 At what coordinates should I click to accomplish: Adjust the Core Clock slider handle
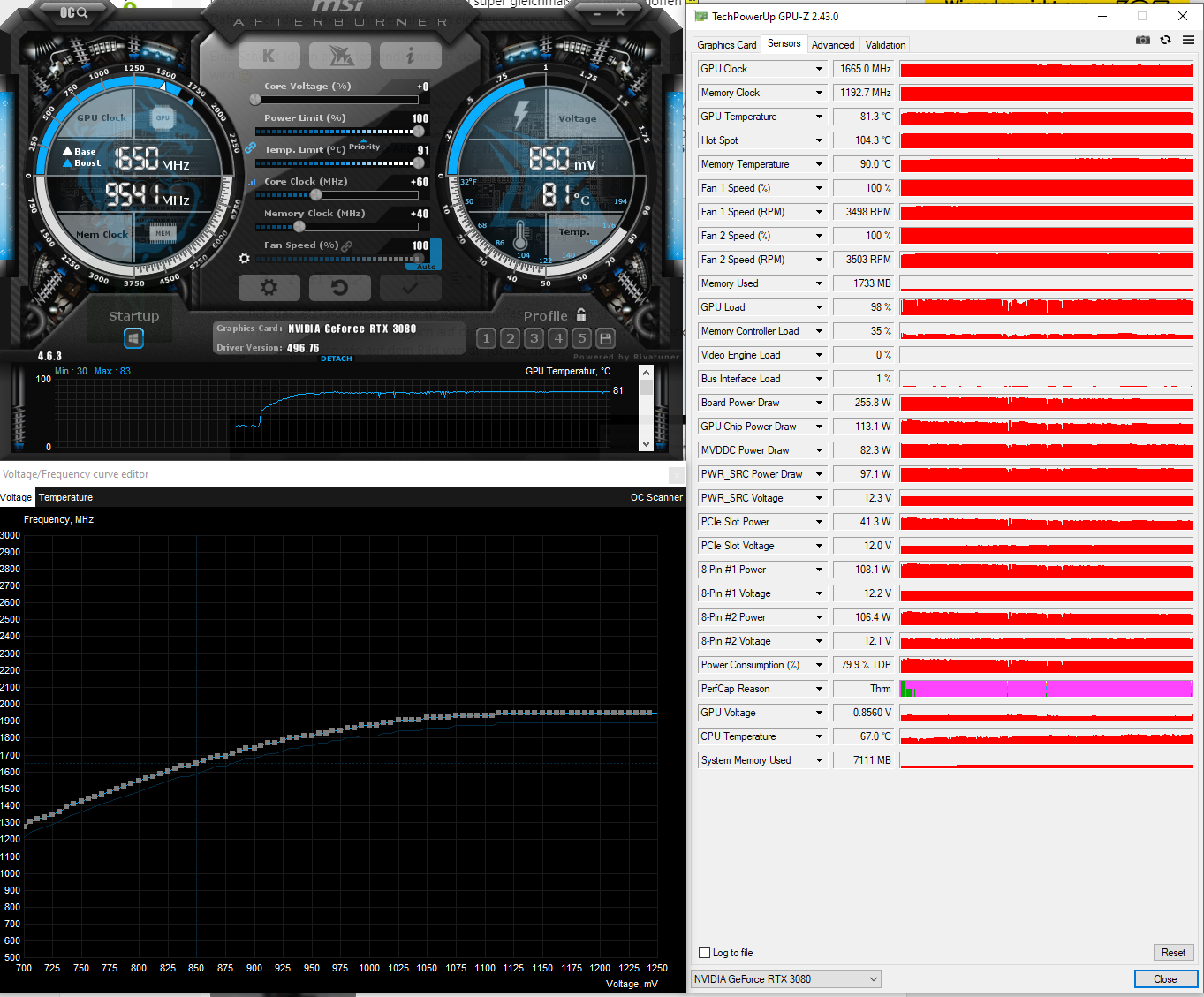point(315,195)
